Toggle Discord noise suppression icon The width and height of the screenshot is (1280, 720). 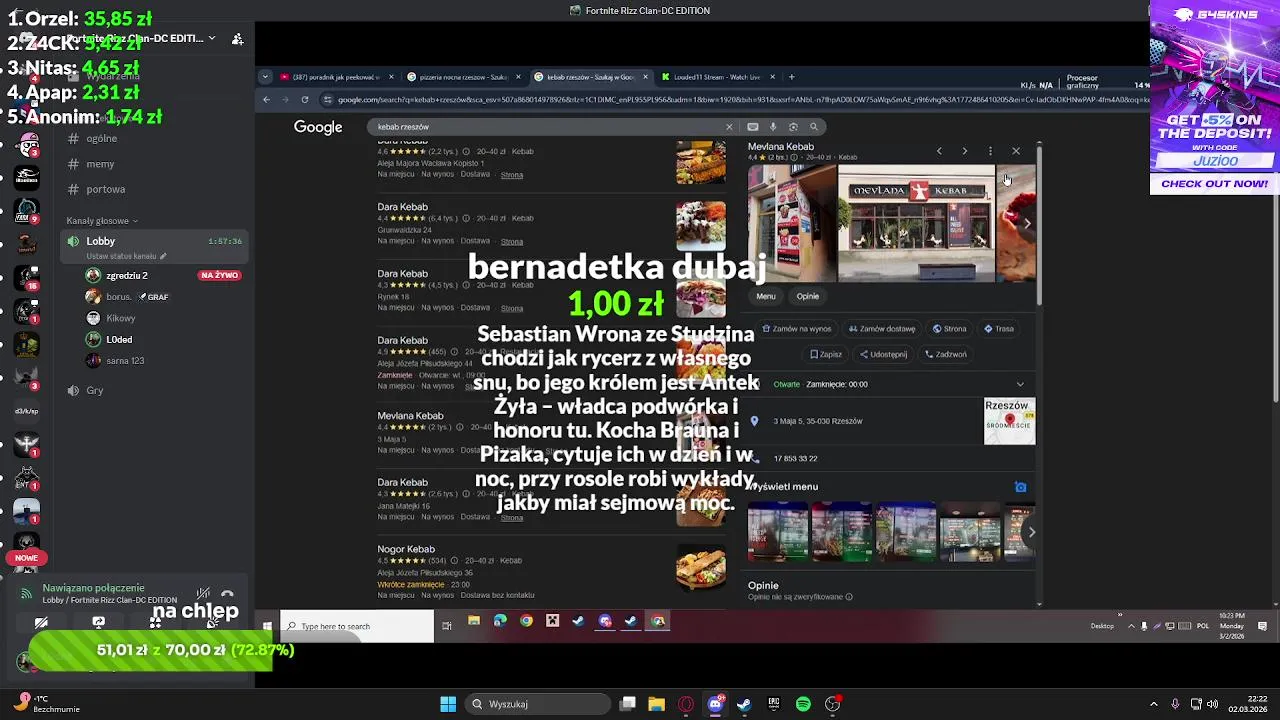point(203,594)
